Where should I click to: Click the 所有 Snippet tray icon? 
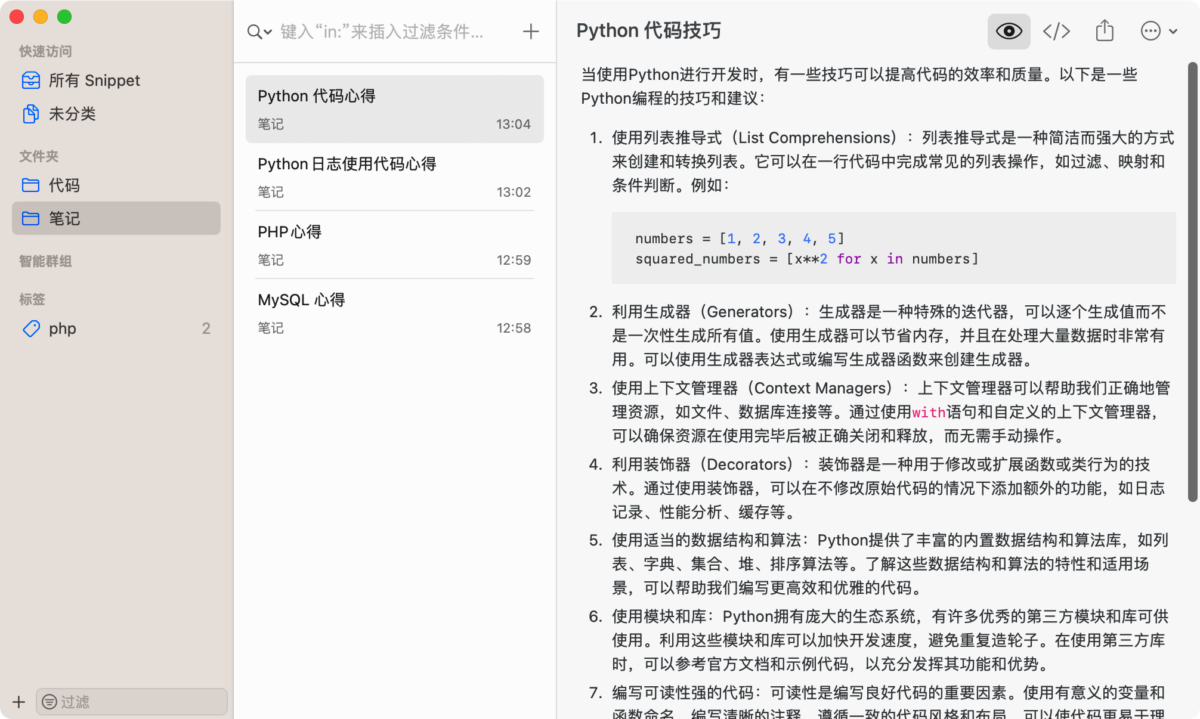pos(31,81)
